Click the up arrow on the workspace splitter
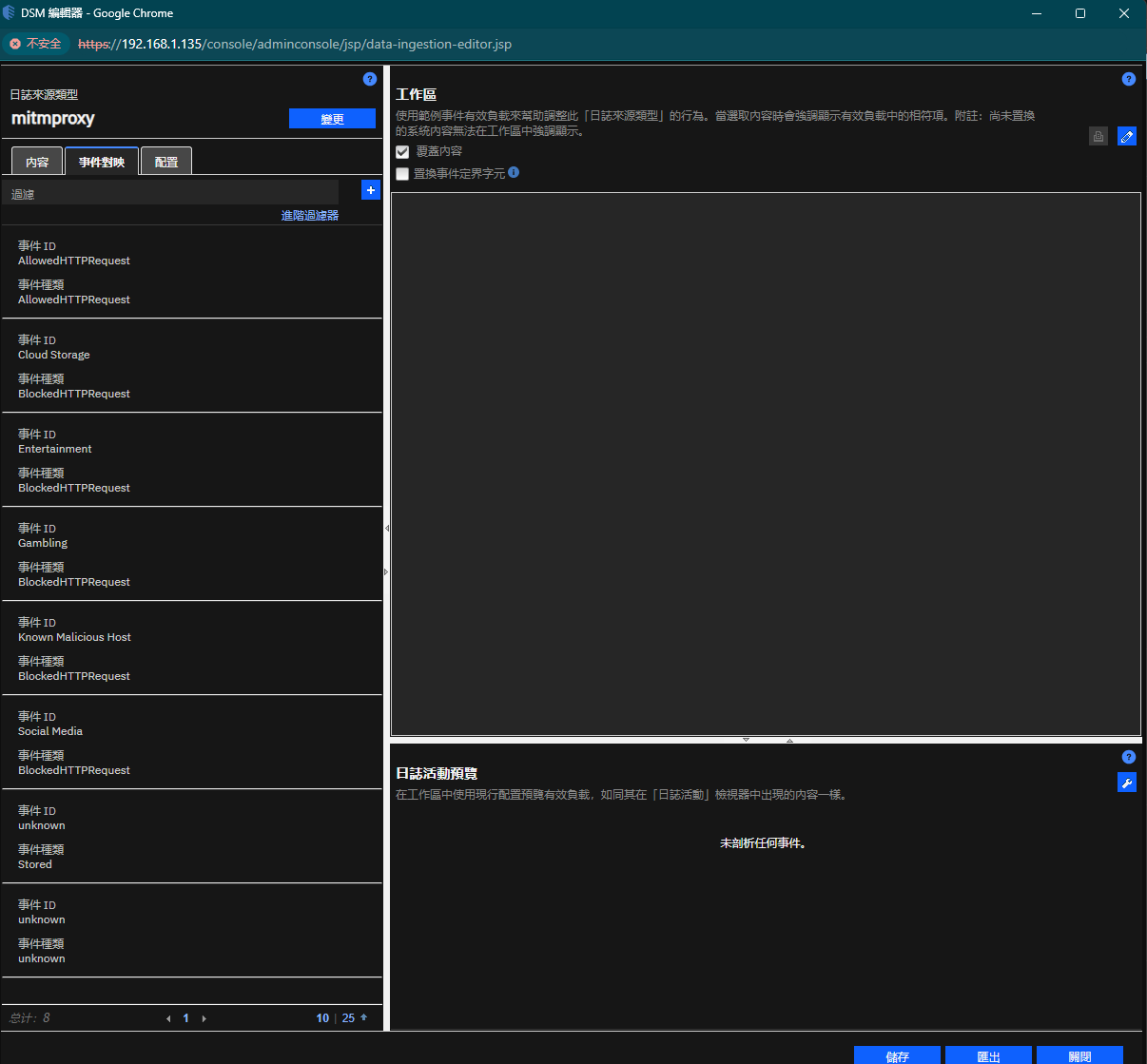Viewport: 1147px width, 1064px height. [x=789, y=740]
